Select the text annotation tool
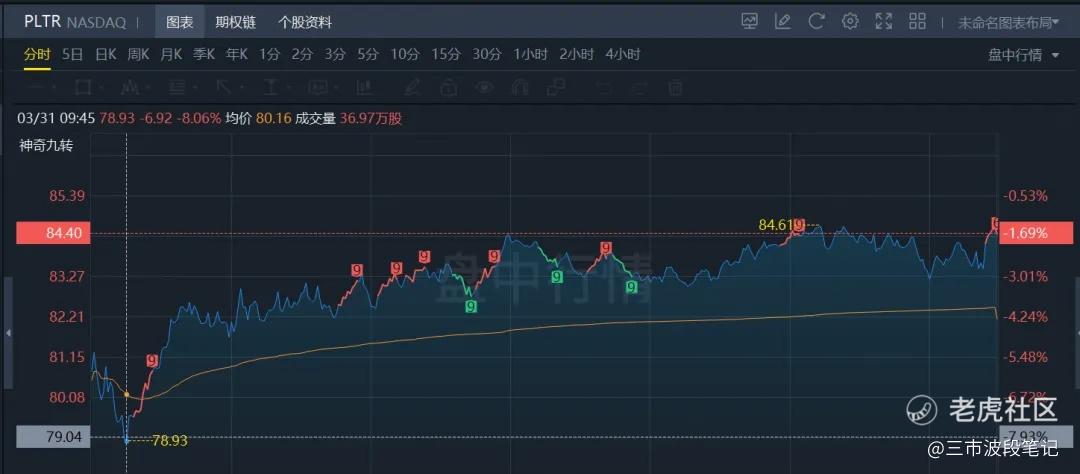The height and width of the screenshot is (474, 1080). pos(271,87)
